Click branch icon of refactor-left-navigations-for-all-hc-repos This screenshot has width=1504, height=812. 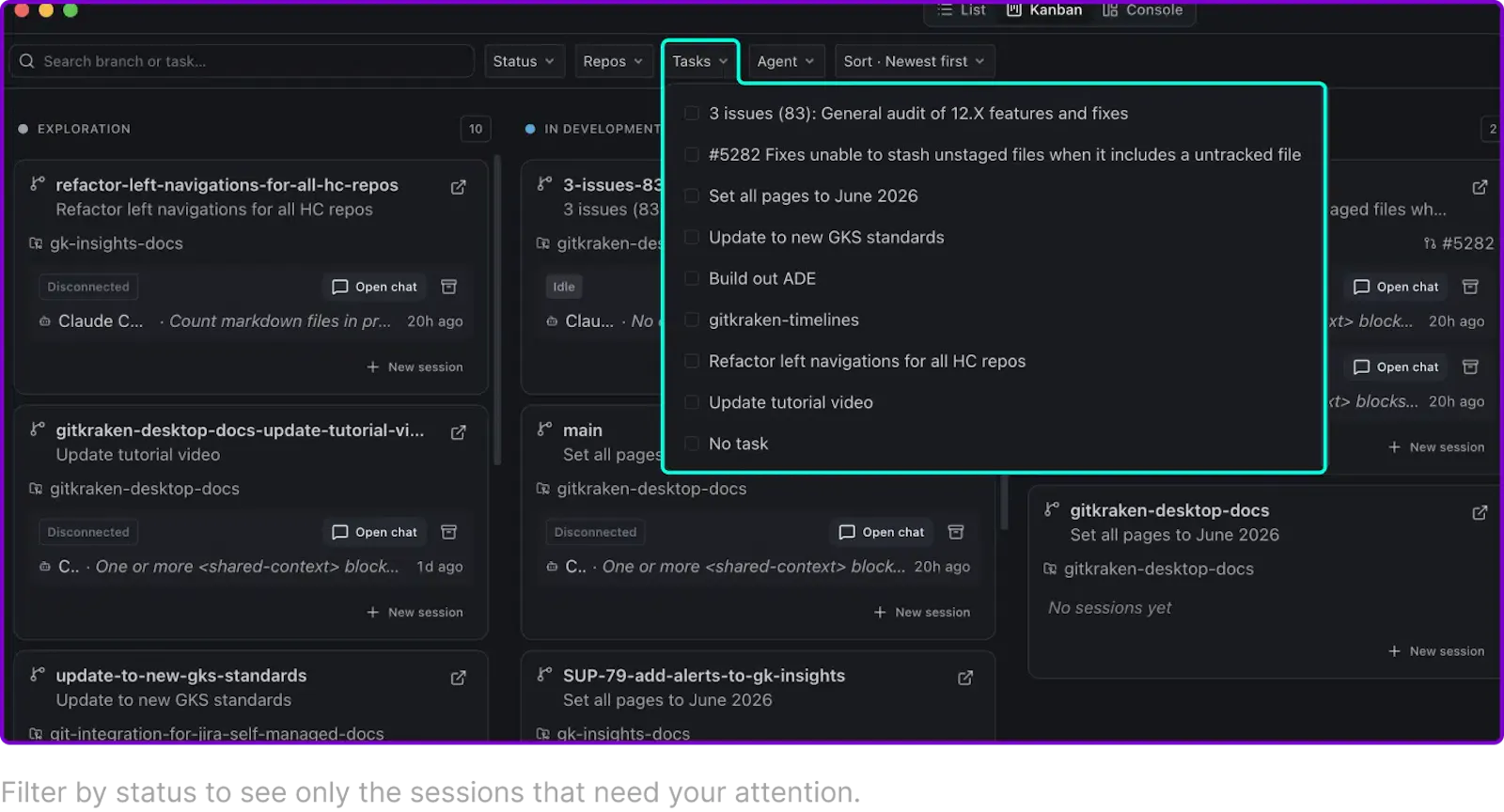tap(38, 184)
